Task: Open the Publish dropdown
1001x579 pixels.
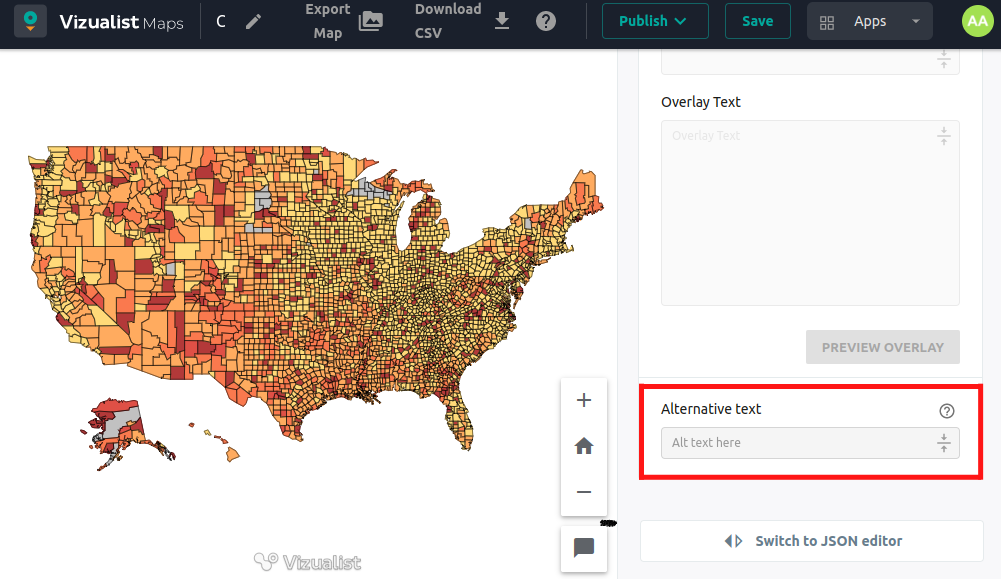Action: (x=654, y=21)
